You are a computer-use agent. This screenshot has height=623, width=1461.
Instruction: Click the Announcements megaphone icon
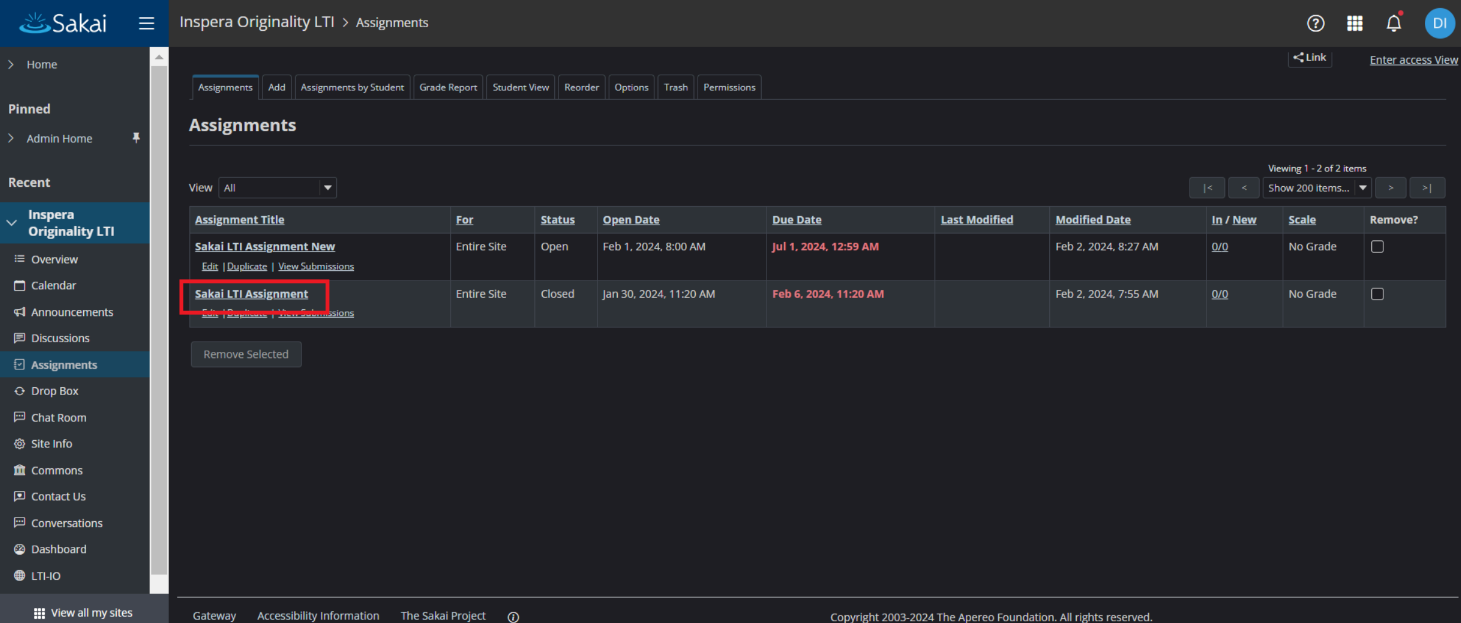tap(19, 312)
